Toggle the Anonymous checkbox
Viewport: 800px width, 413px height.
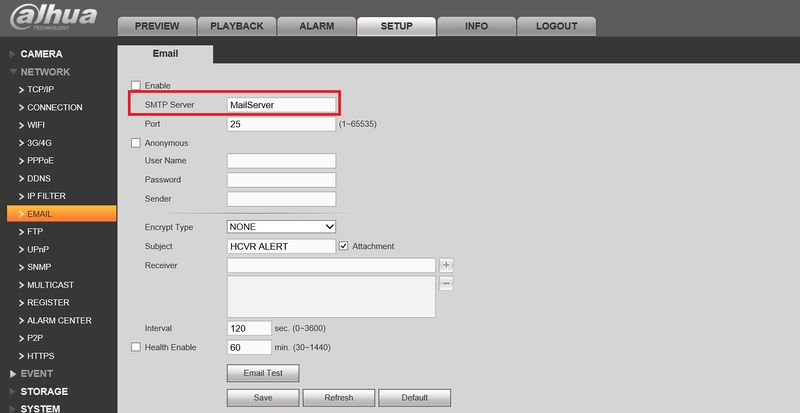coord(136,143)
